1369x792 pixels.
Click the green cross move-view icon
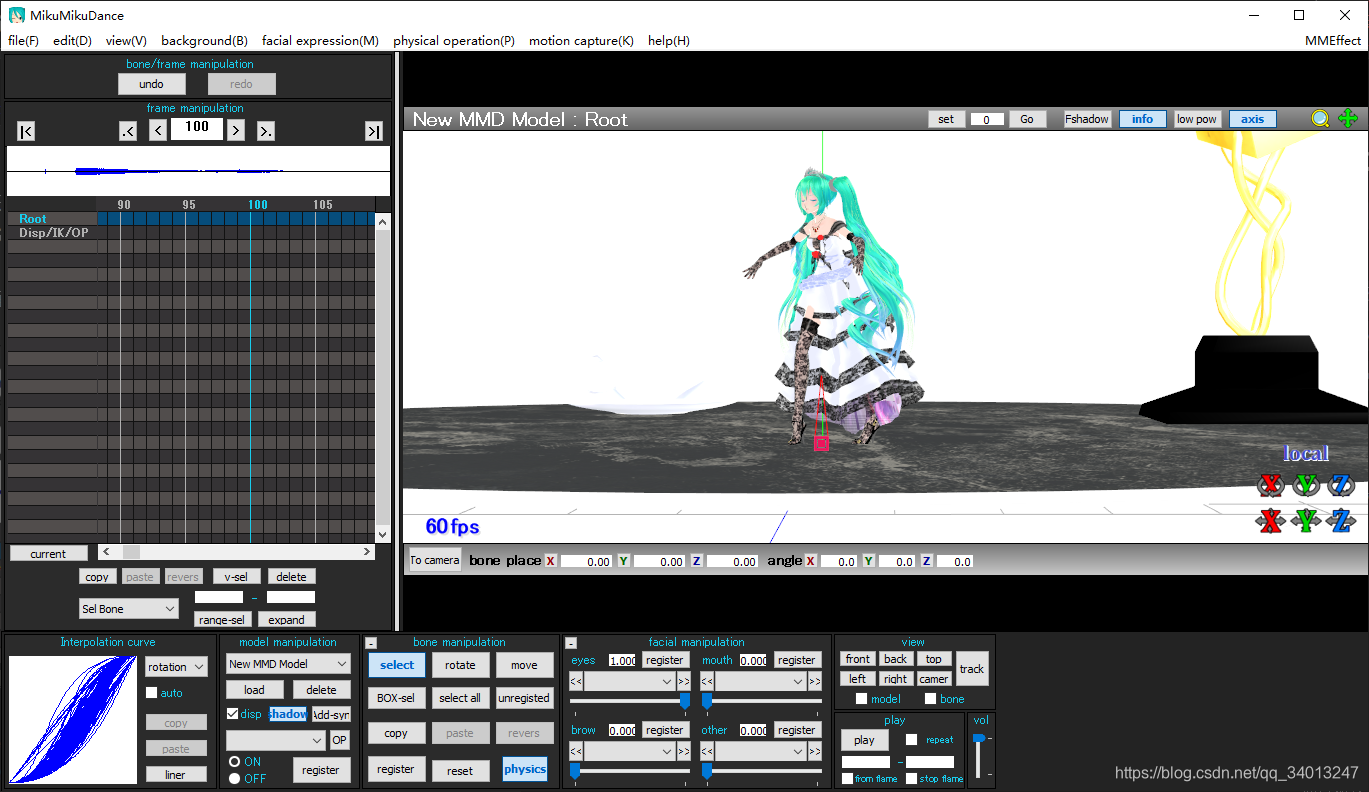(1348, 119)
